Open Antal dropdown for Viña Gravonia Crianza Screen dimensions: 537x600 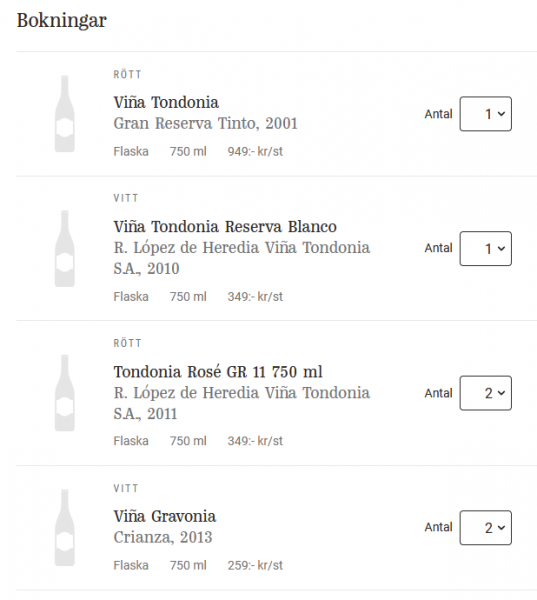(x=485, y=527)
